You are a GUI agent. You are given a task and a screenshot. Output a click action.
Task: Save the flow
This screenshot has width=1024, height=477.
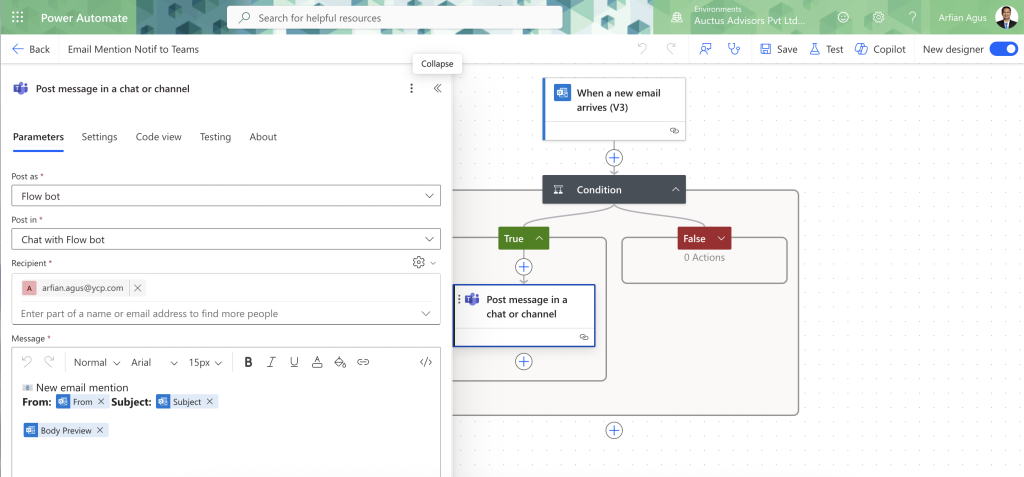click(778, 49)
